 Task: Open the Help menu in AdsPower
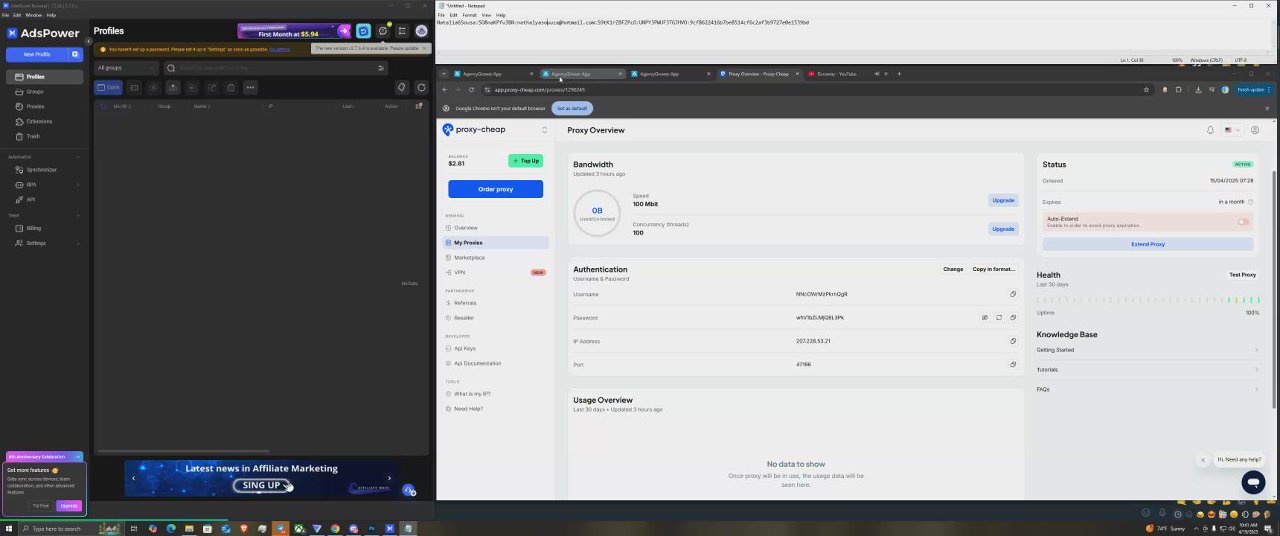click(52, 15)
